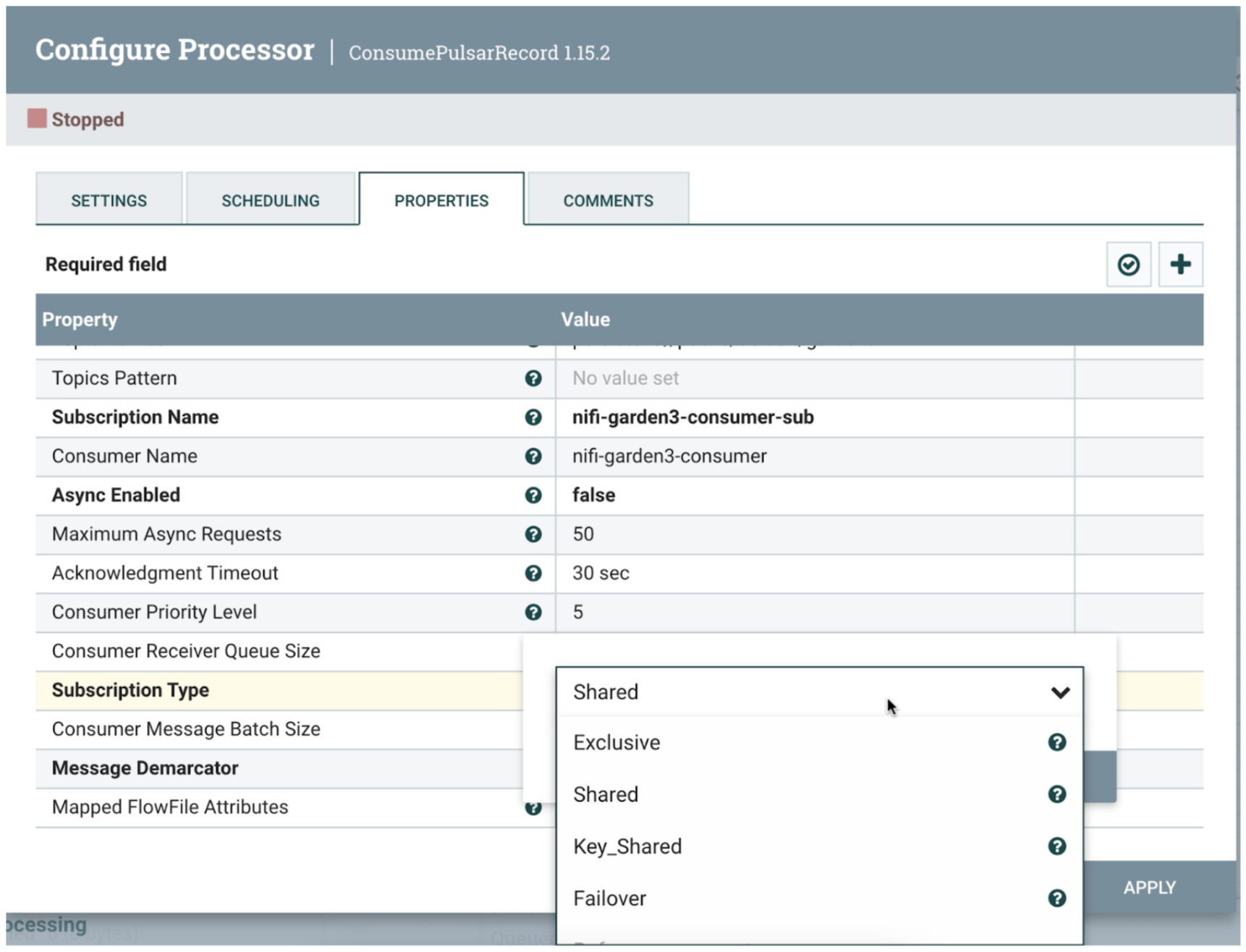
Task: Select Exclusive subscription type
Action: tap(616, 741)
